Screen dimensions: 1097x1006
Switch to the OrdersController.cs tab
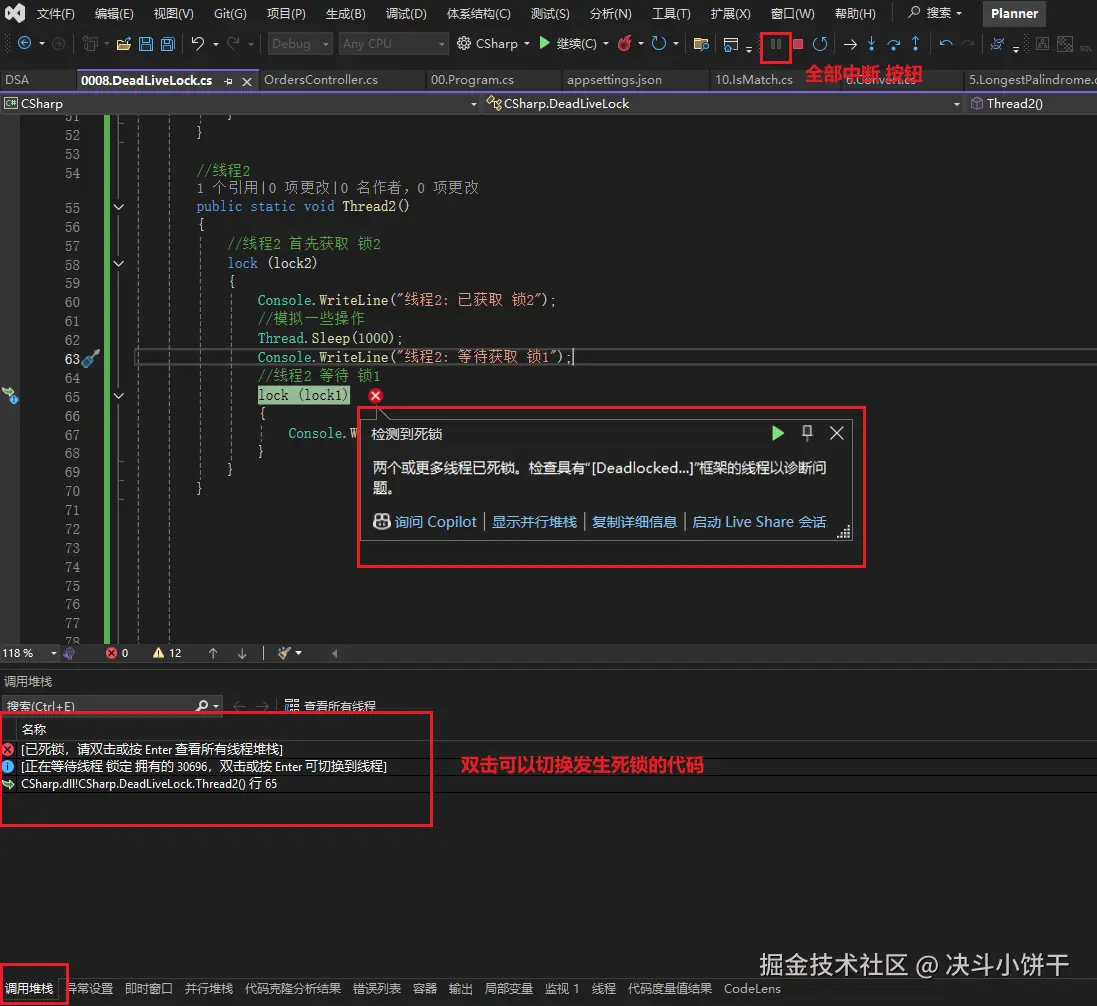[321, 80]
